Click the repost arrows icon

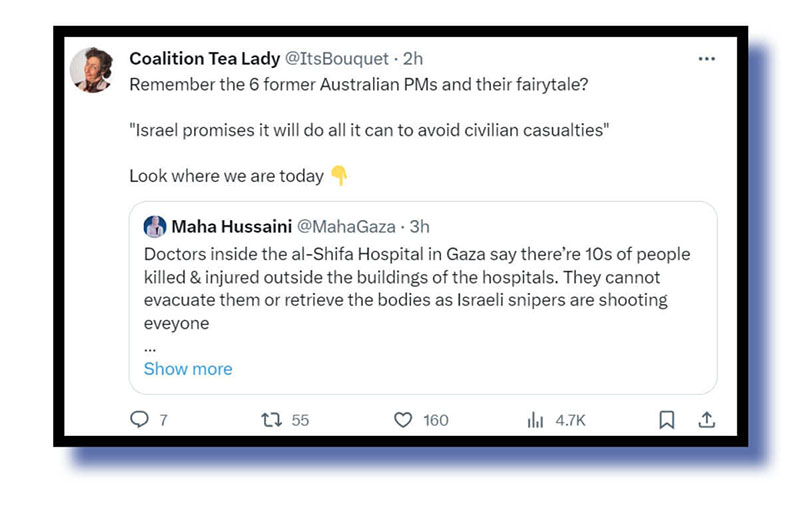[x=270, y=420]
